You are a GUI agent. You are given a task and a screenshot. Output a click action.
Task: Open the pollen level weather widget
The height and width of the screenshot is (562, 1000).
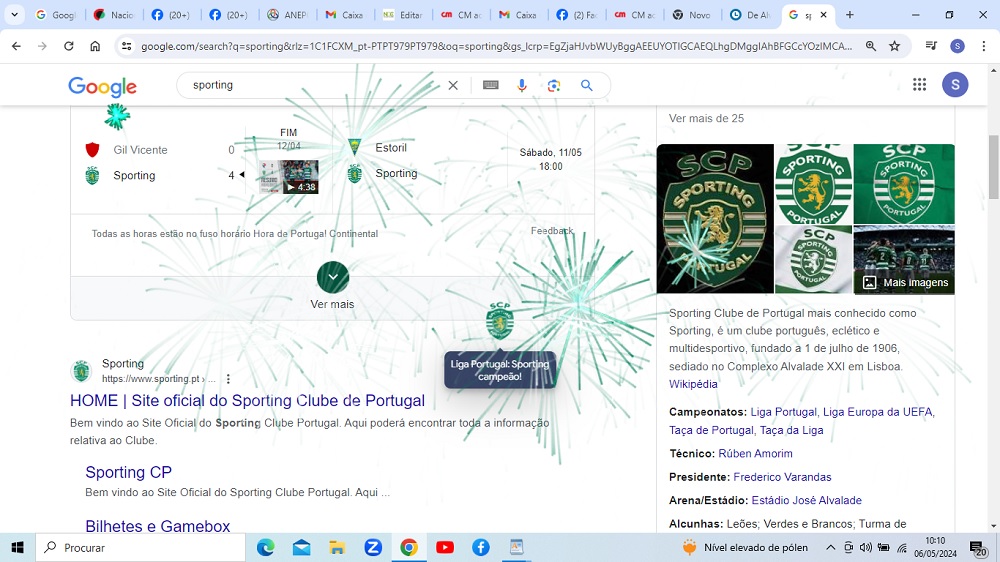click(745, 547)
